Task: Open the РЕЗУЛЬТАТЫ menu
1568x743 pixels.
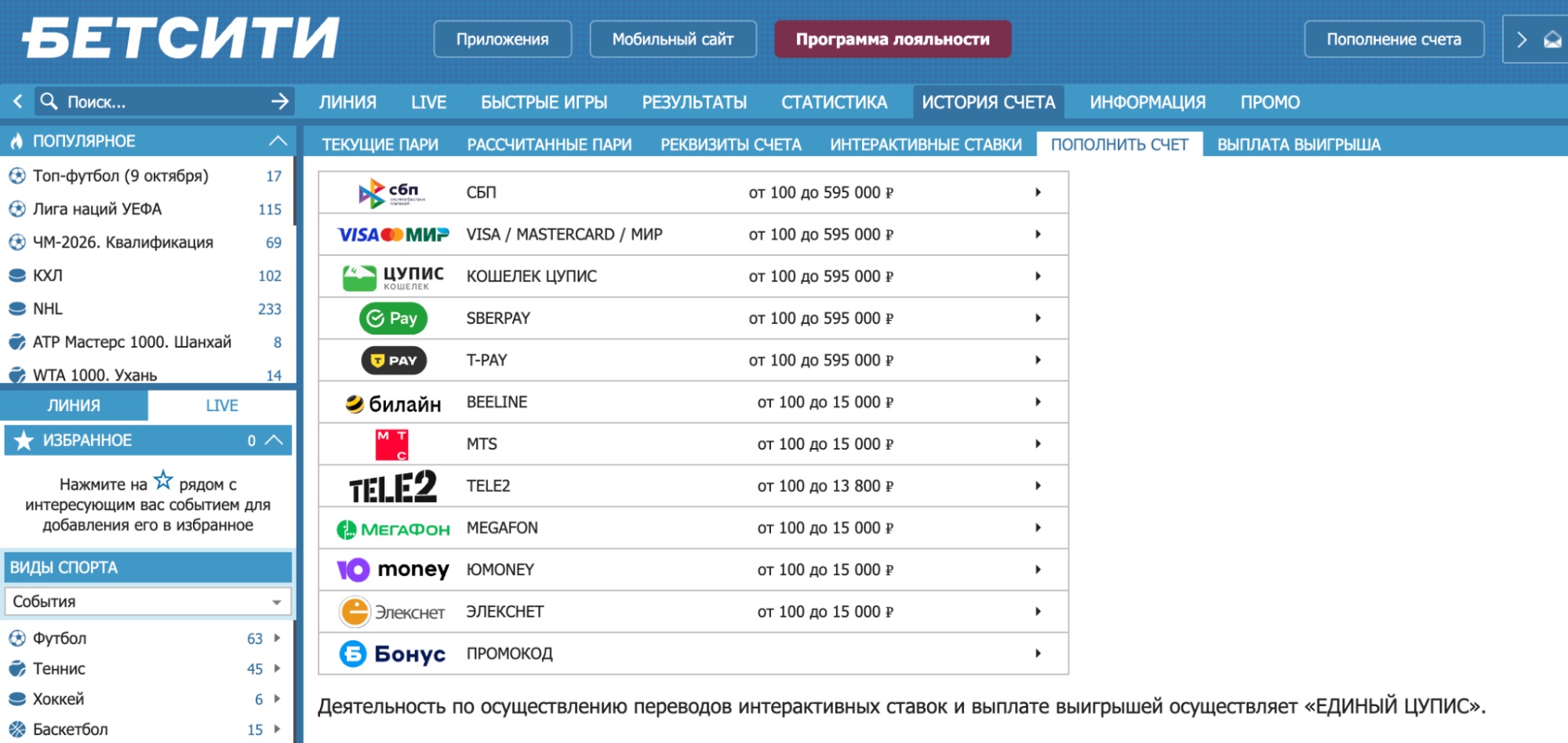Action: (x=694, y=102)
